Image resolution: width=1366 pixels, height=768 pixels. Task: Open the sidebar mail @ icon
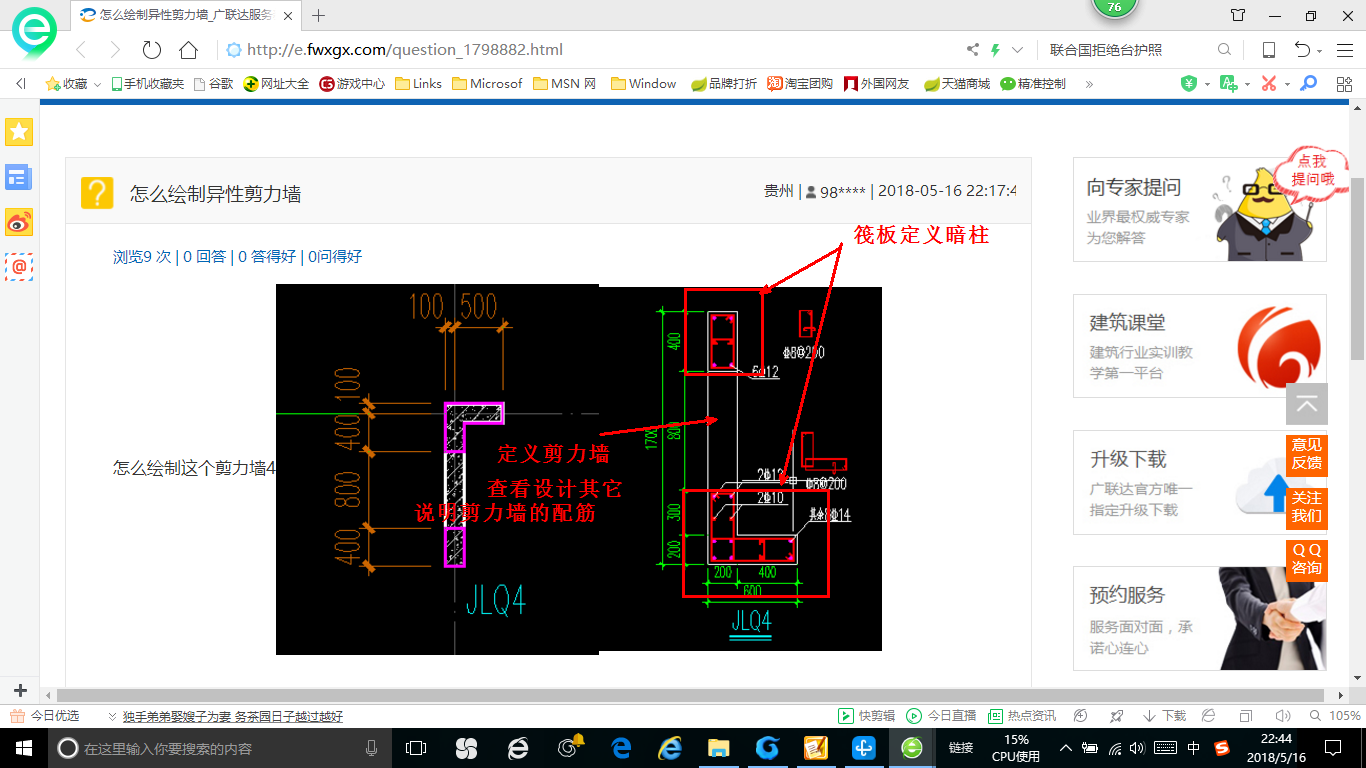click(19, 266)
